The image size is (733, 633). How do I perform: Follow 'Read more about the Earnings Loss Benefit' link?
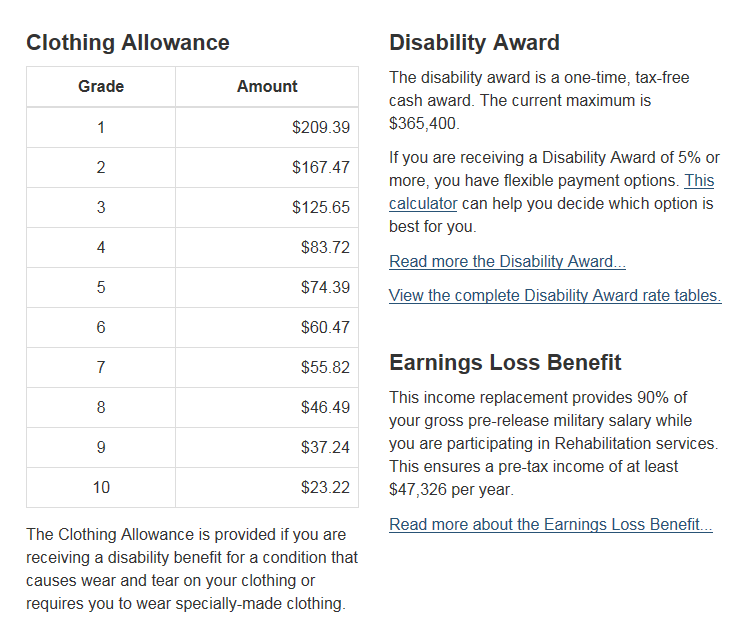pos(551,525)
